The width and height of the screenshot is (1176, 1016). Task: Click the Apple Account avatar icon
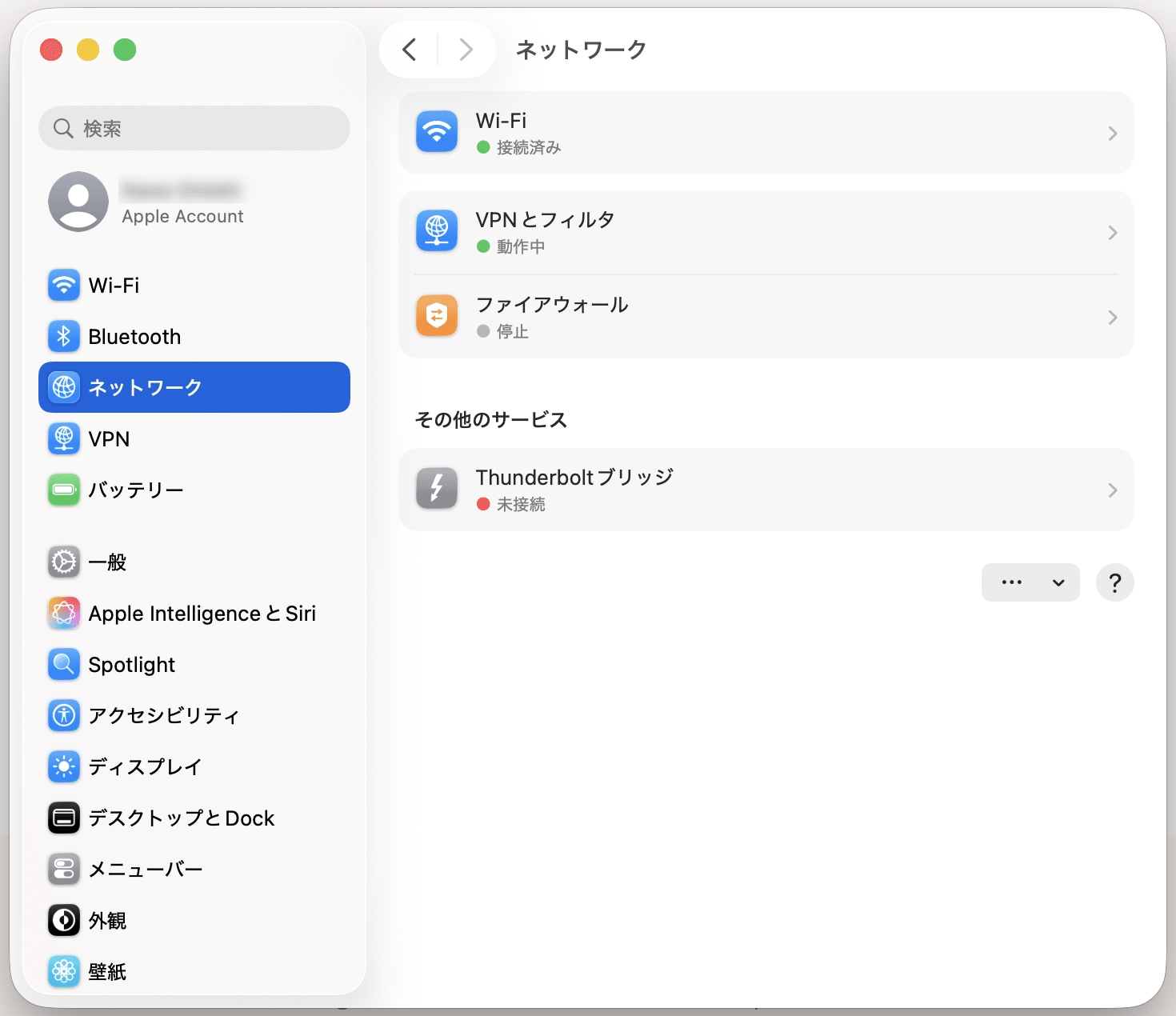[78, 202]
